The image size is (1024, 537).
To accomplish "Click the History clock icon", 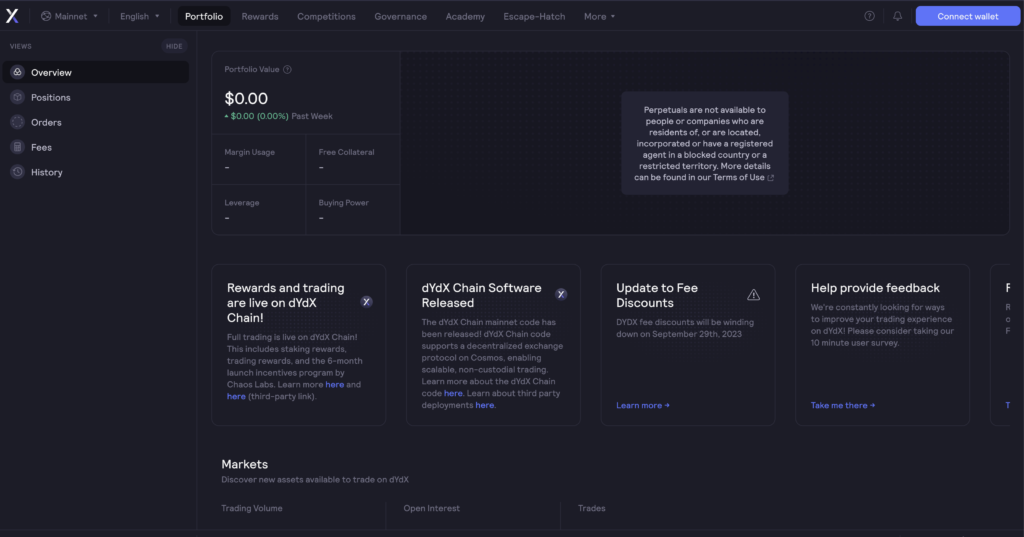I will click(17, 172).
